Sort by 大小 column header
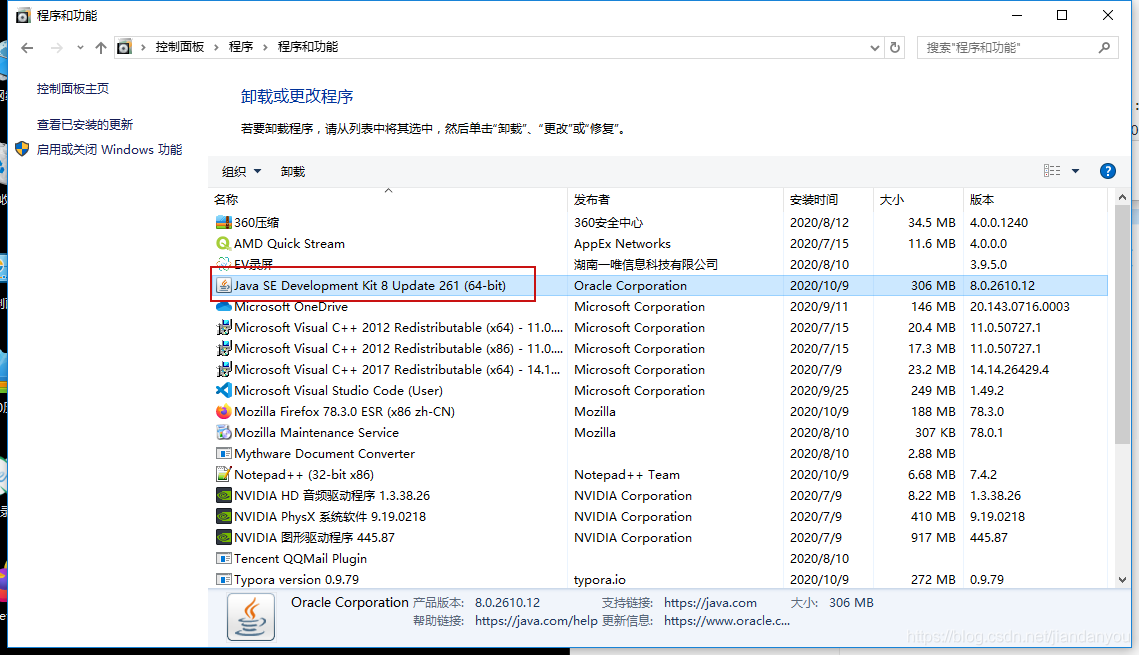The image size is (1139, 655). pyautogui.click(x=918, y=200)
